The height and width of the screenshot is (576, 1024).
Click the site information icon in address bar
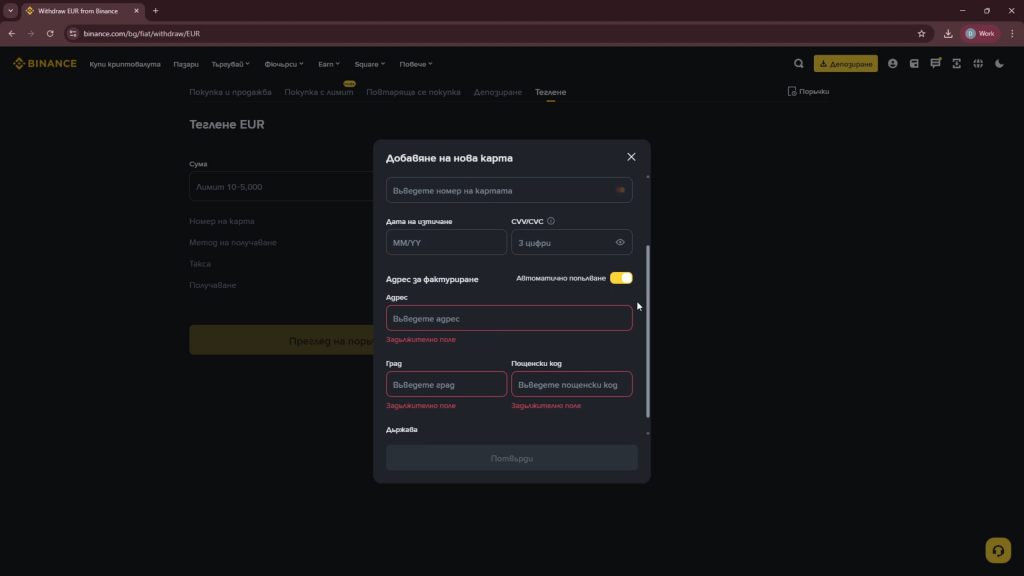pyautogui.click(x=73, y=33)
